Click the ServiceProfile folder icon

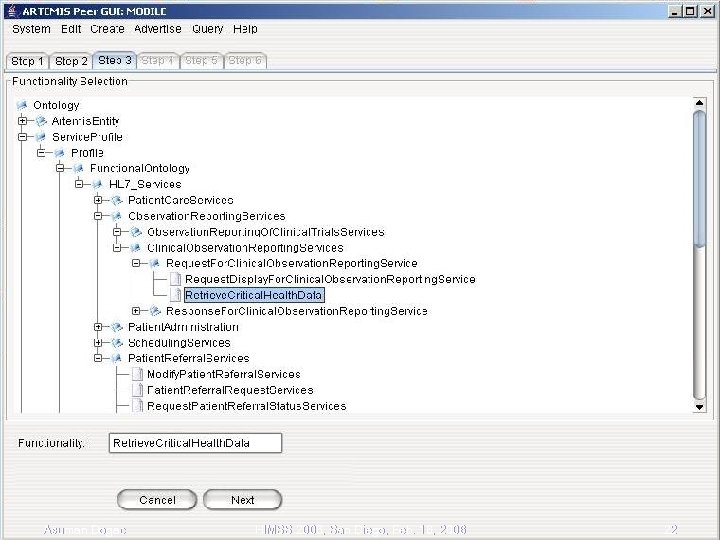click(x=41, y=137)
